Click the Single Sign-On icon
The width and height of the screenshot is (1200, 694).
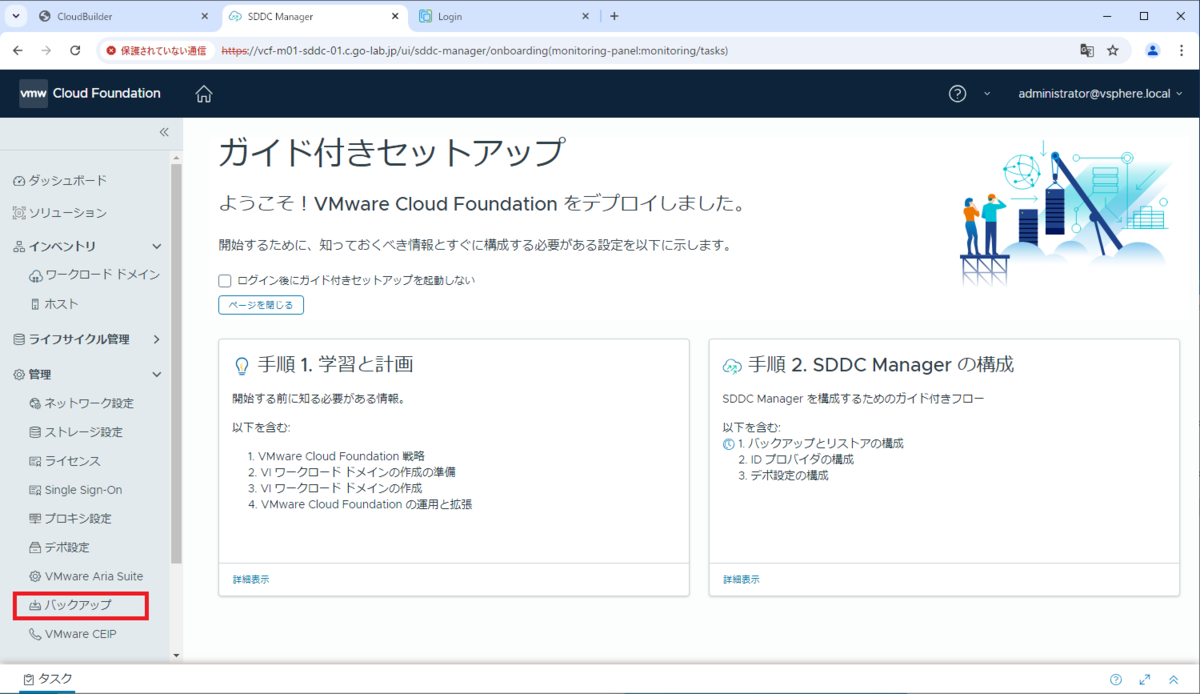36,491
